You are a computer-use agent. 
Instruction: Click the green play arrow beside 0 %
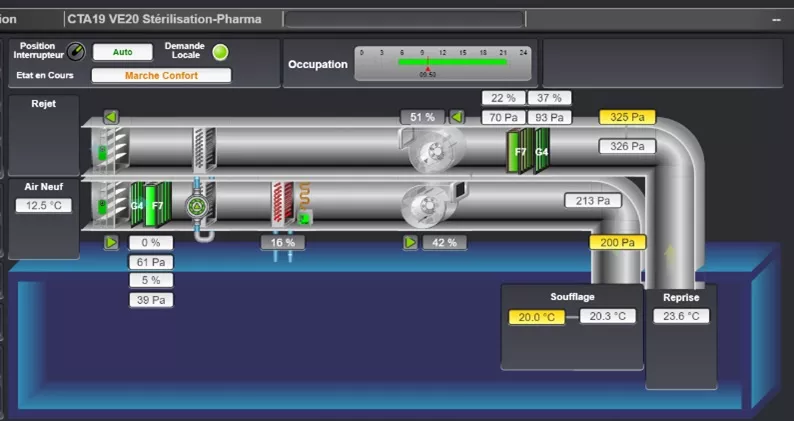tap(111, 243)
